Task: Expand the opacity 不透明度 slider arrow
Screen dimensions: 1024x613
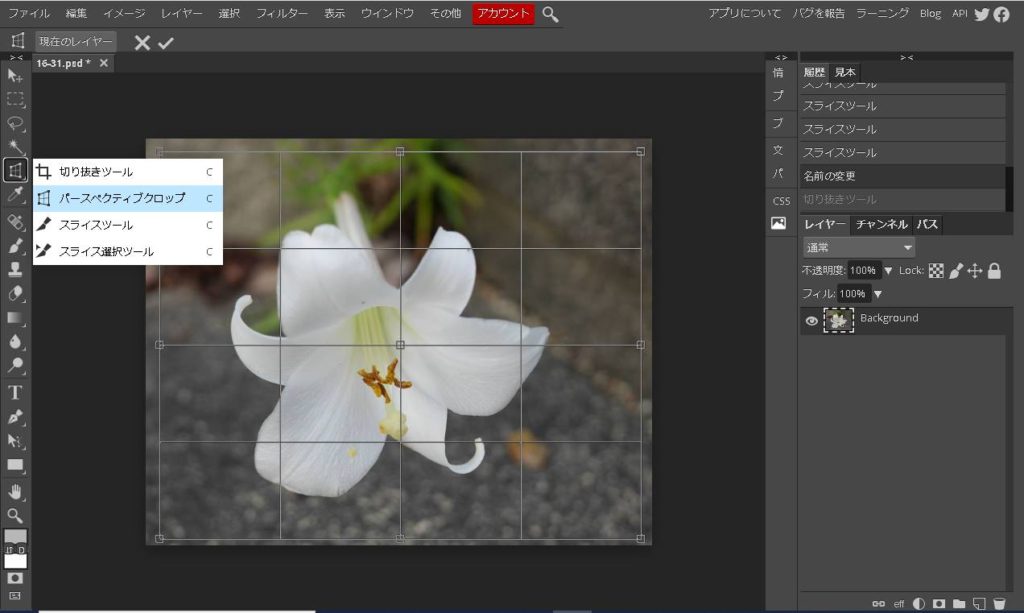Action: (888, 271)
